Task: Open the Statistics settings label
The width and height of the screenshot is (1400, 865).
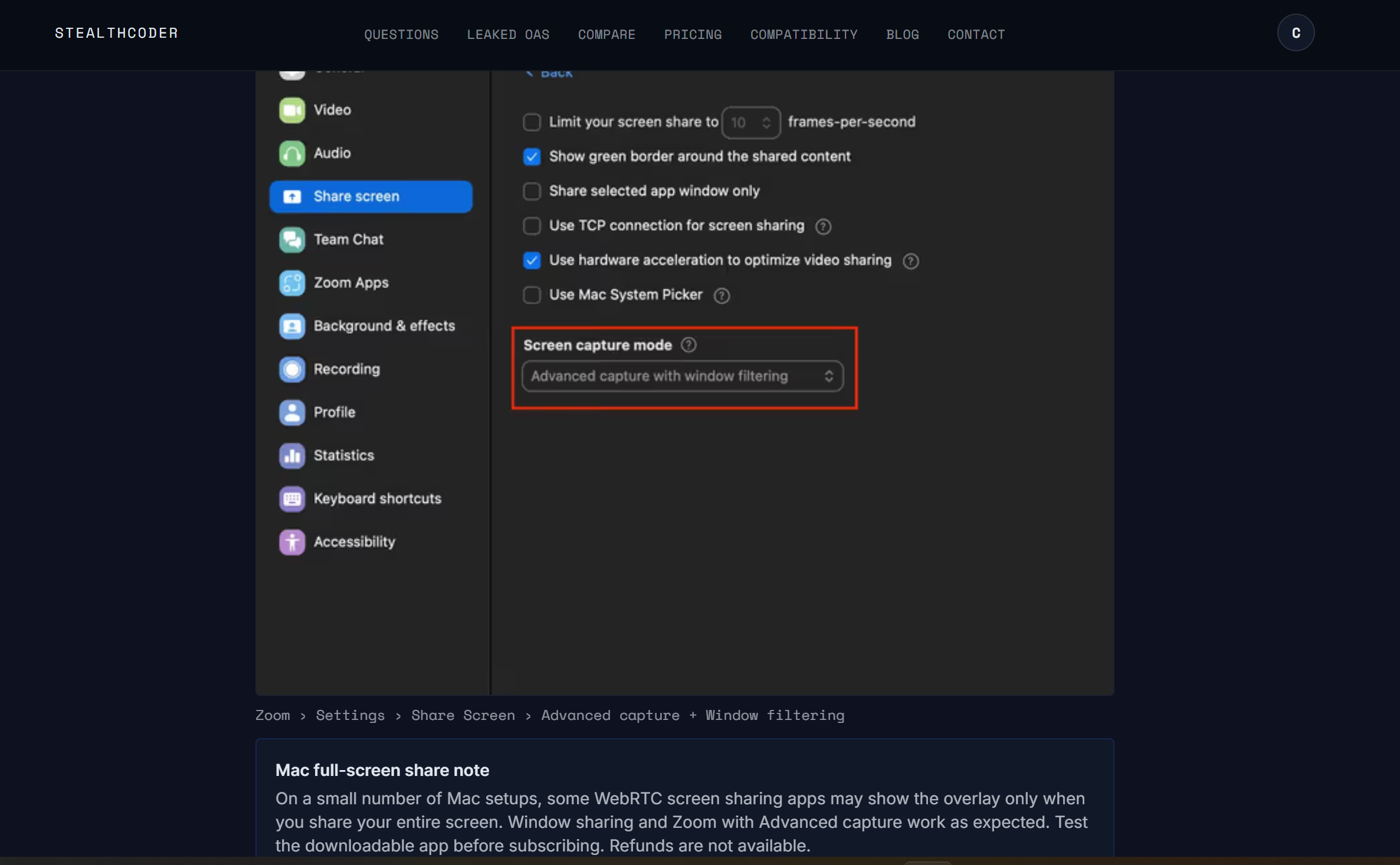Action: [x=344, y=455]
